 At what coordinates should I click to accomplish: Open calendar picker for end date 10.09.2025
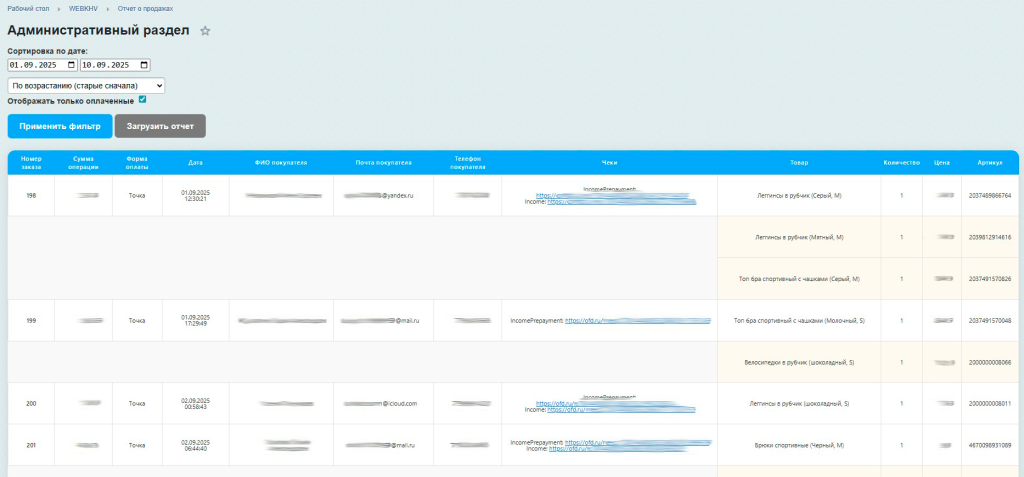click(x=144, y=65)
